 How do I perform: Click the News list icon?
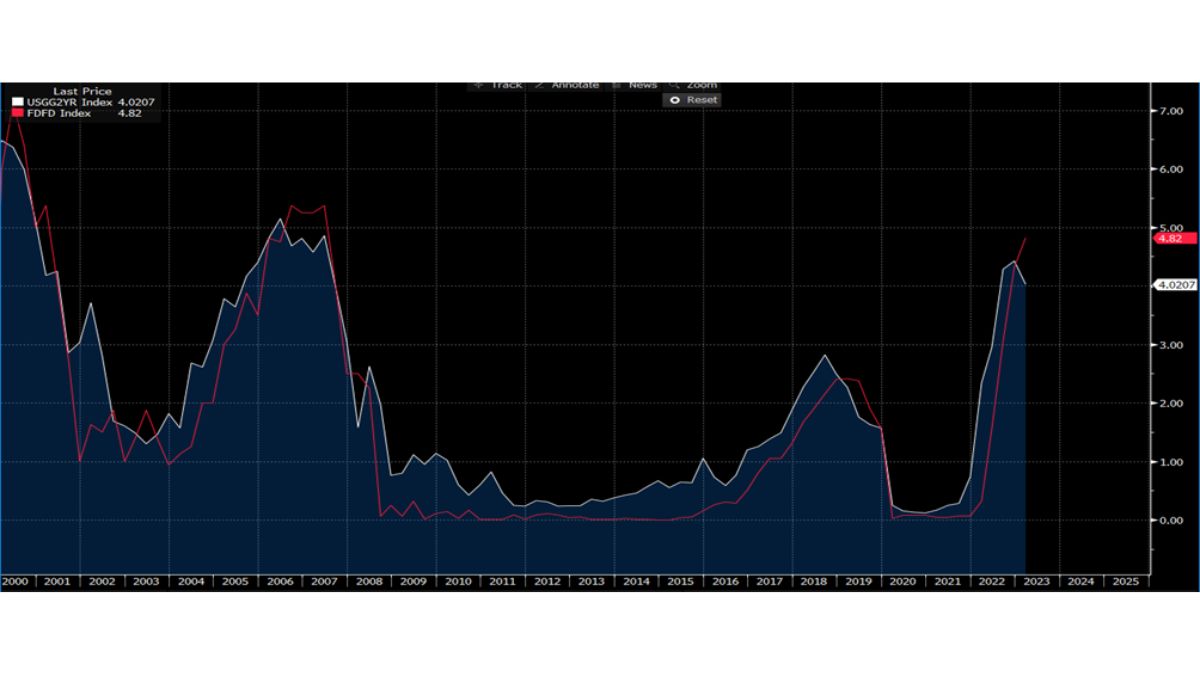click(x=616, y=85)
